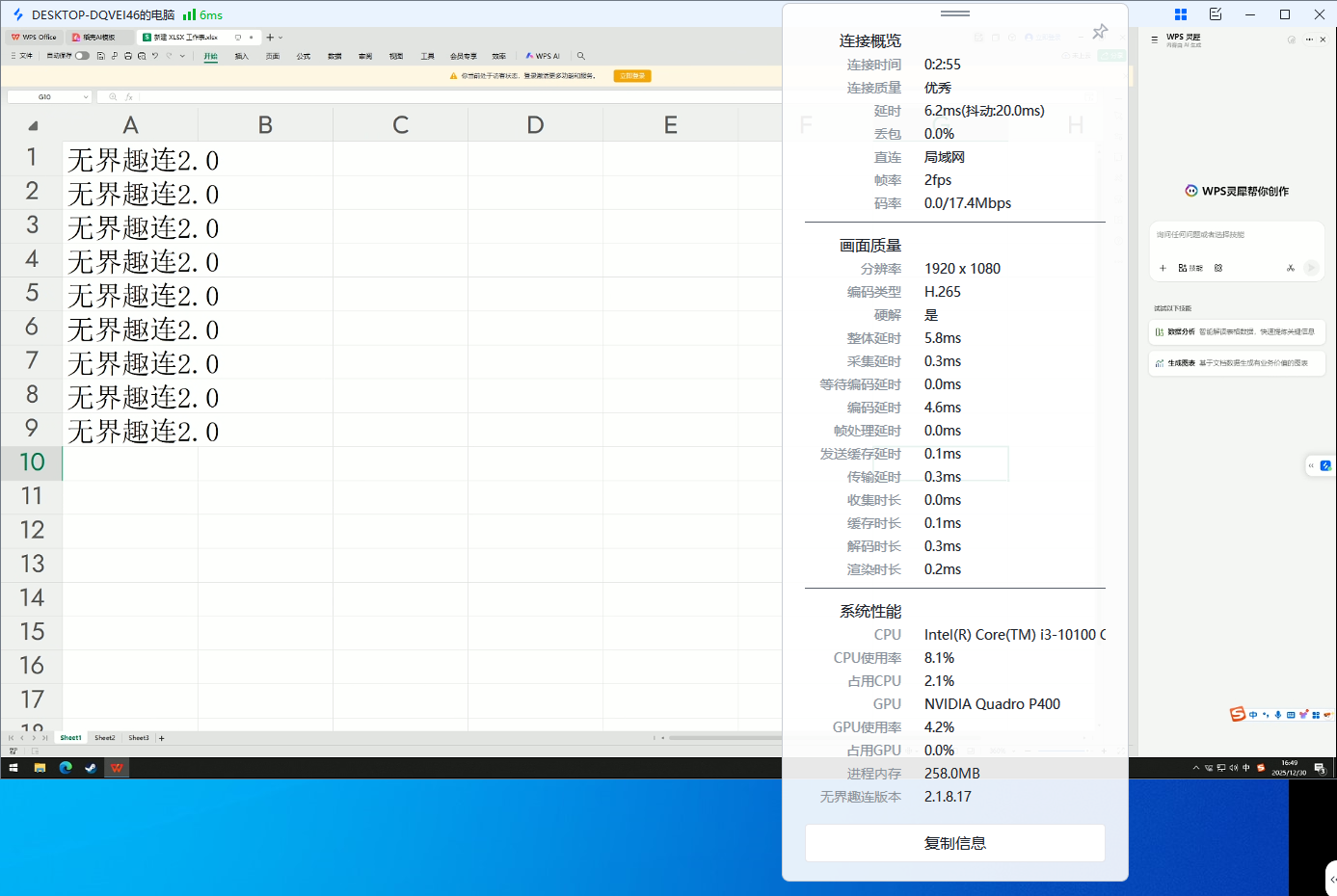The image size is (1337, 896).
Task: Click the plus icon in AI input box
Action: 1163,268
